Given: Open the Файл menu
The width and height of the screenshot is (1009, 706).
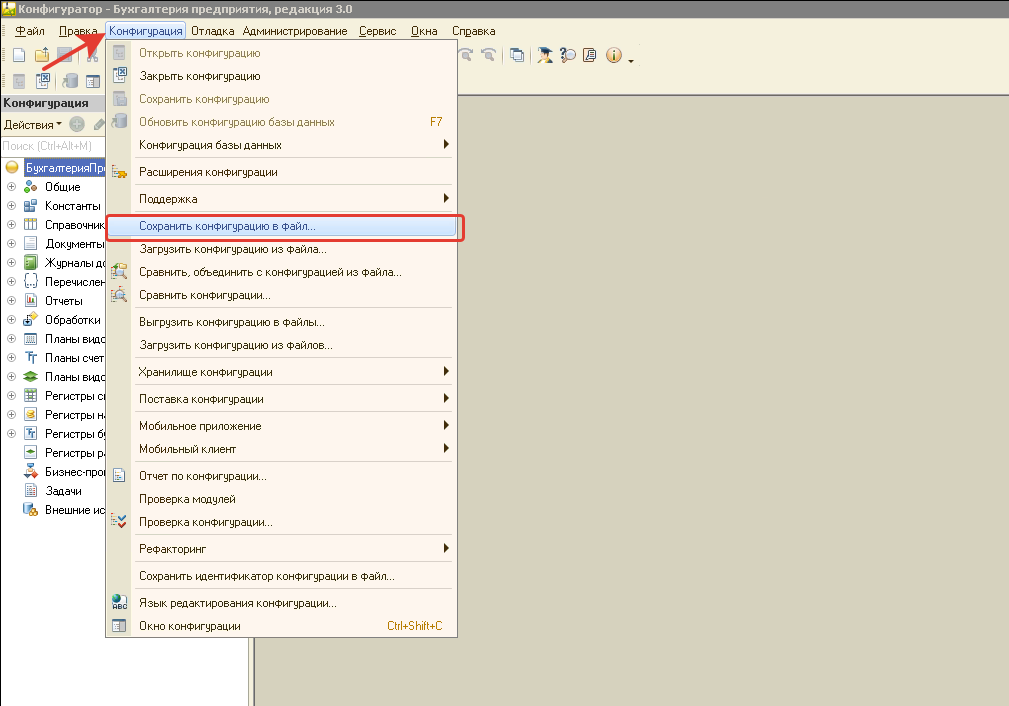Looking at the screenshot, I should (30, 31).
